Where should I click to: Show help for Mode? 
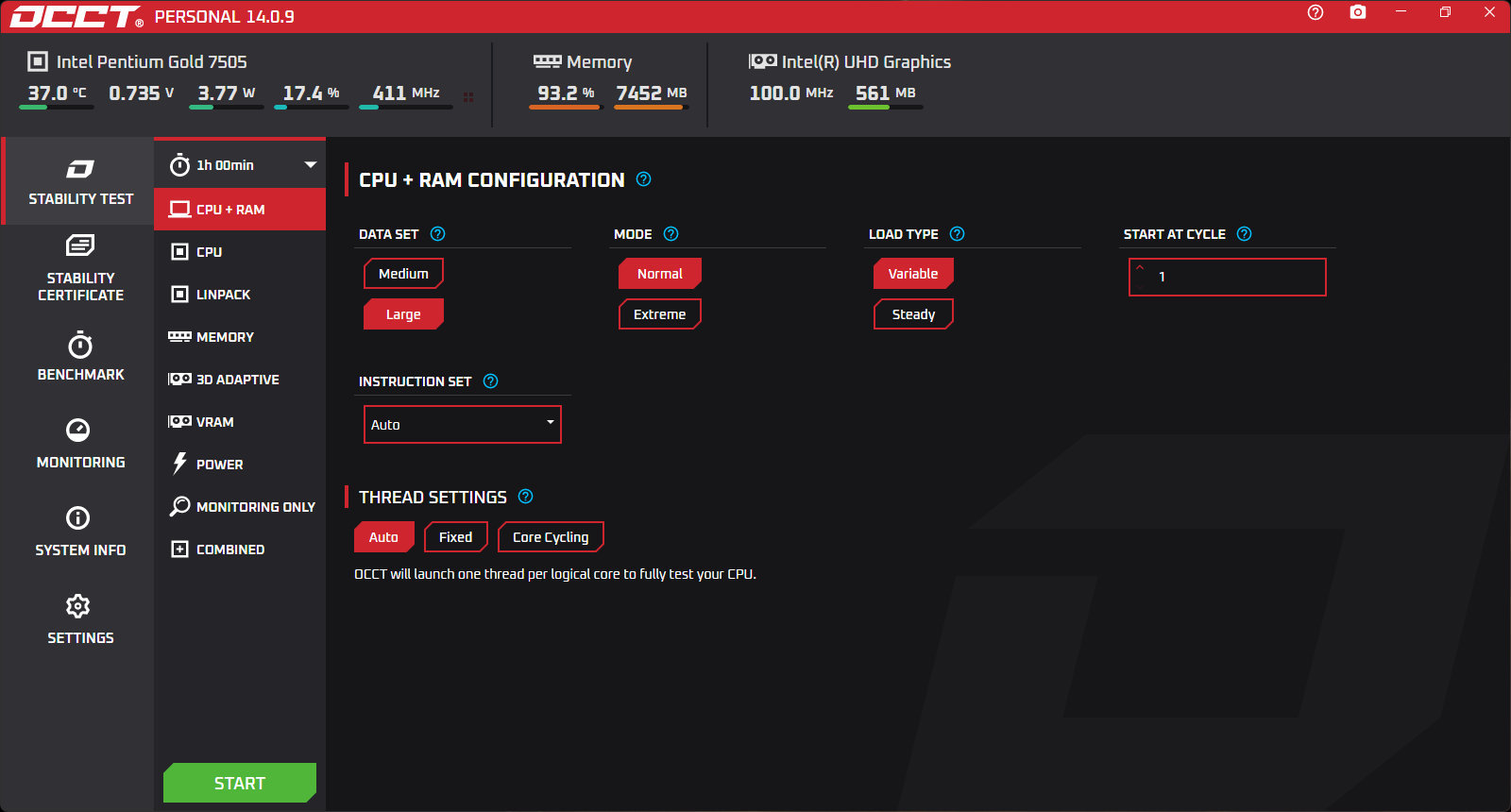(671, 234)
